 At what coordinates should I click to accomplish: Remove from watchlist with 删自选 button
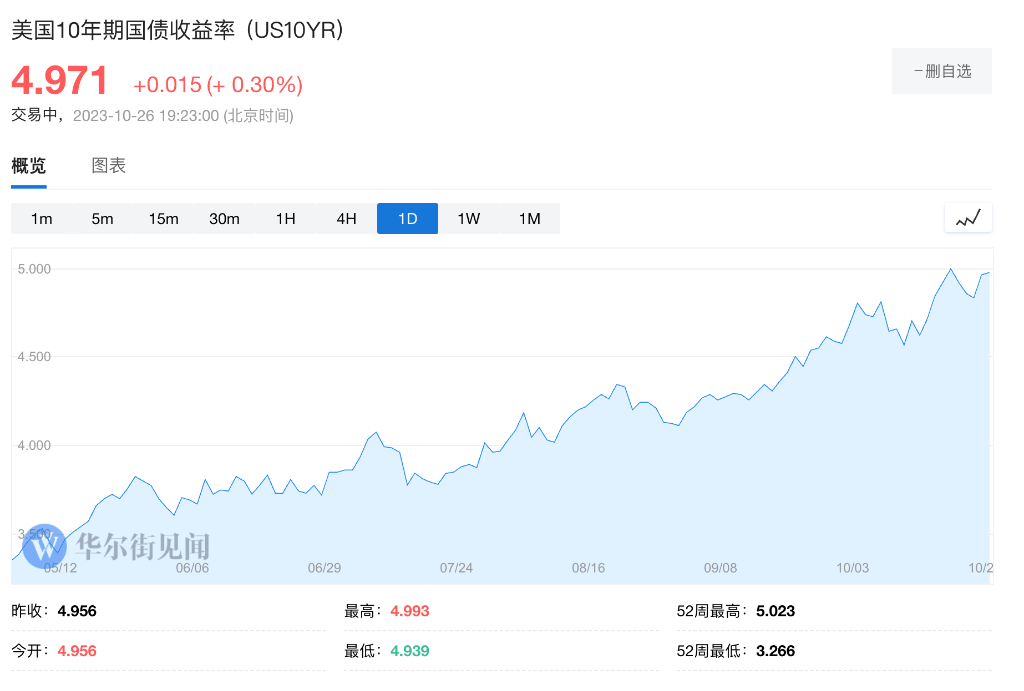942,71
